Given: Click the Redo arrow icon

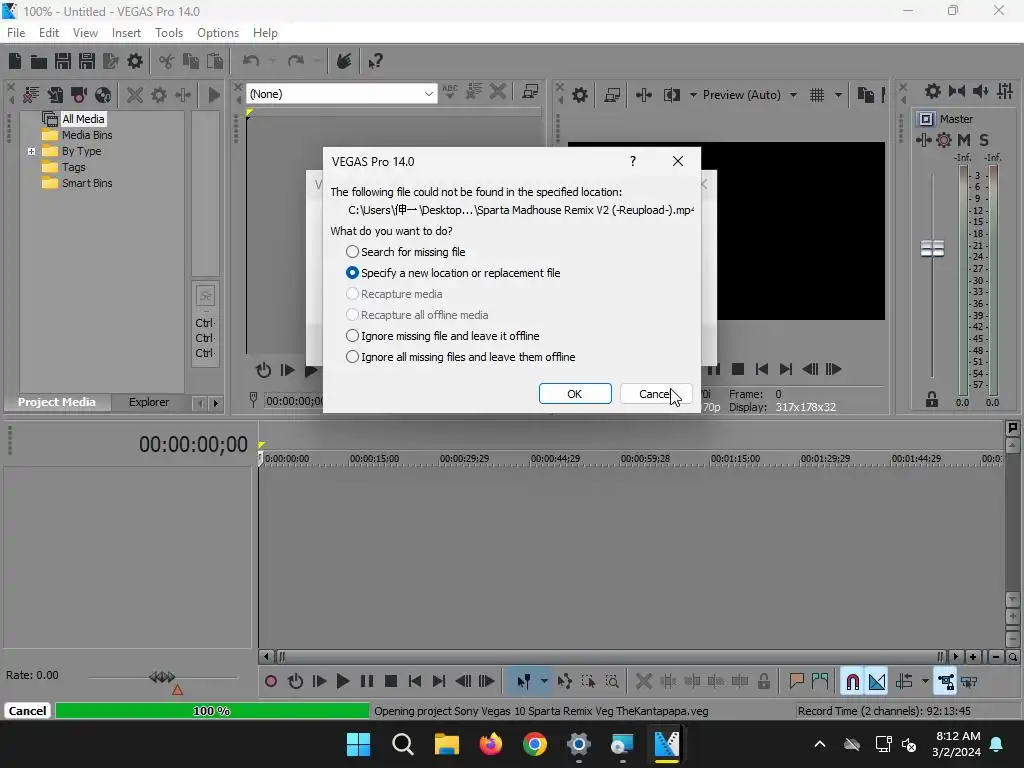Looking at the screenshot, I should 296,61.
